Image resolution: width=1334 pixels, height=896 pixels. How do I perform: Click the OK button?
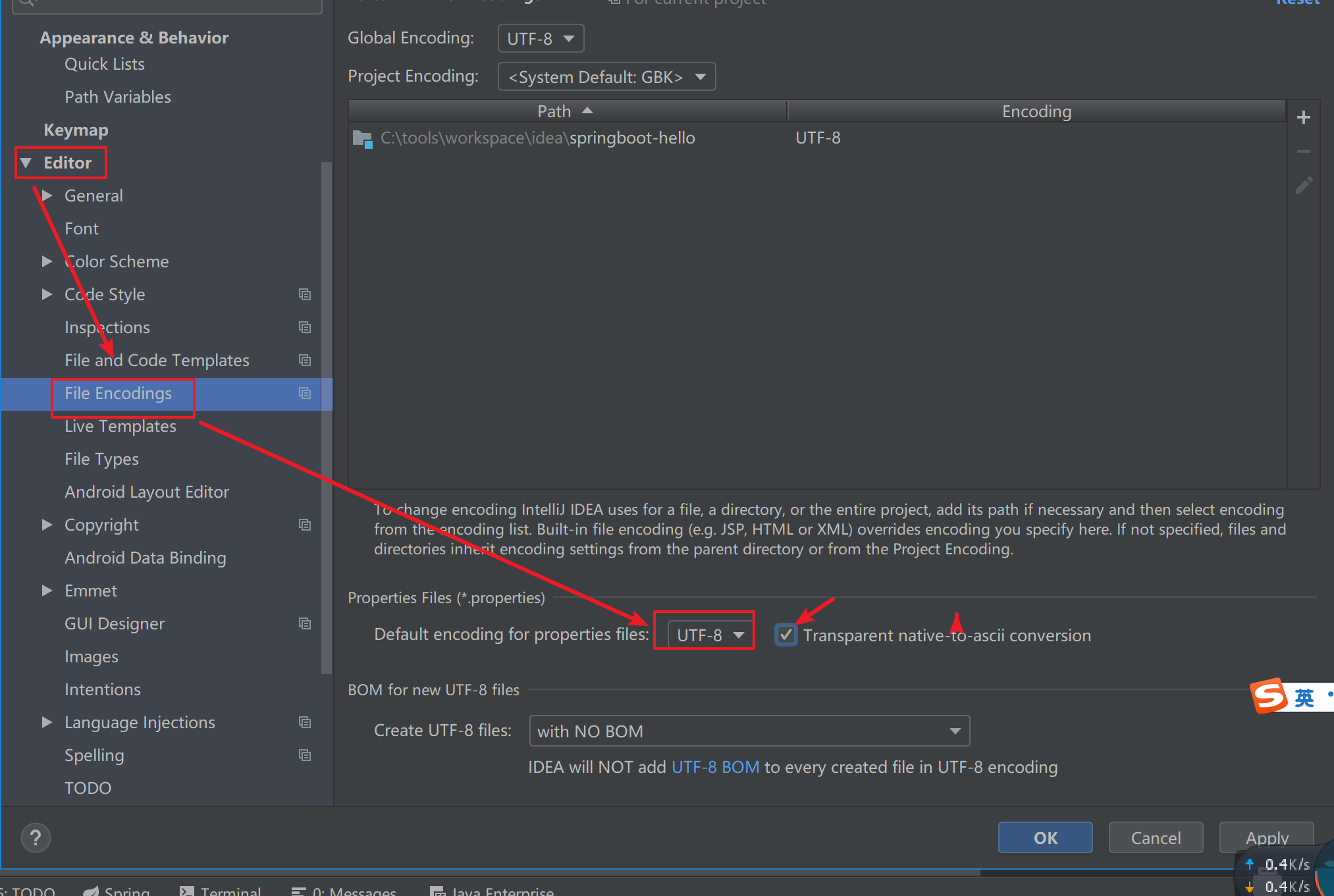pyautogui.click(x=1045, y=838)
